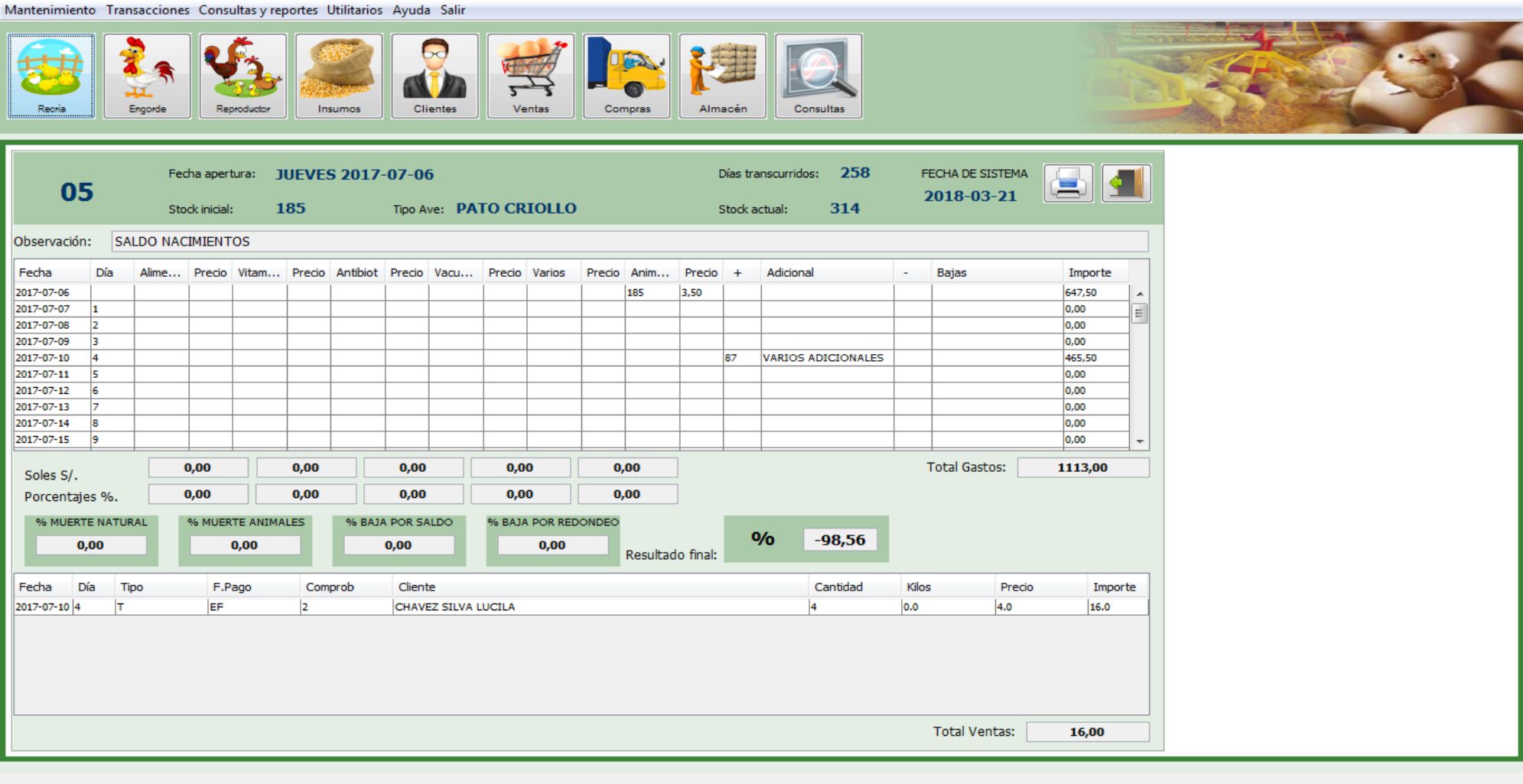Screen dimensions: 1523x784
Task: Click the Importe column header in expenses table
Action: tap(1090, 272)
